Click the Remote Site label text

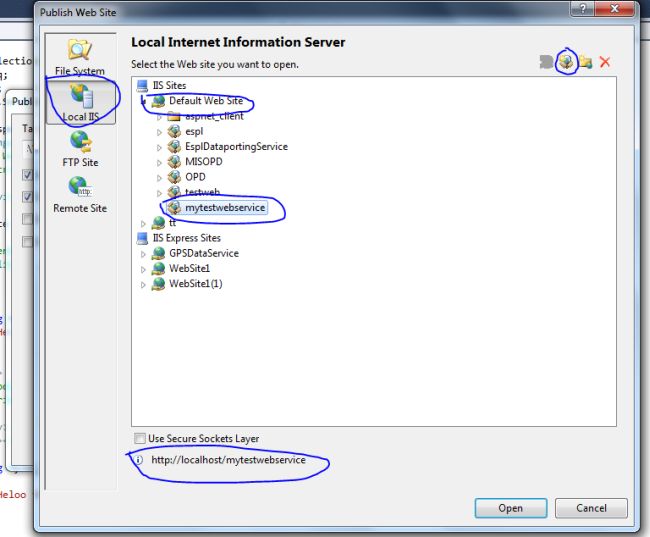coord(80,209)
